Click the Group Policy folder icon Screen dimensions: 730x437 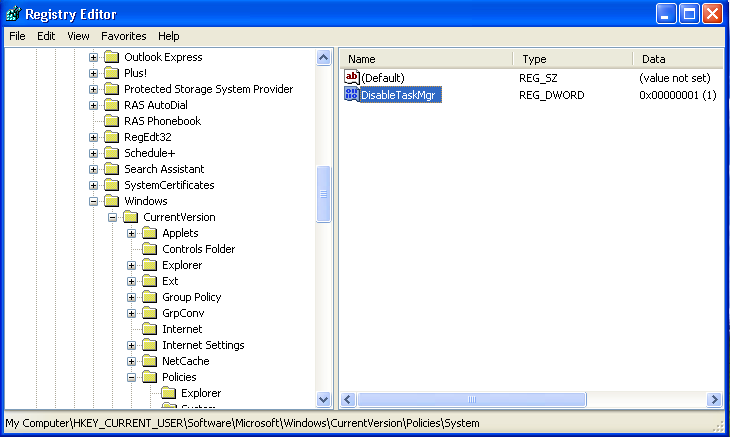(x=149, y=297)
